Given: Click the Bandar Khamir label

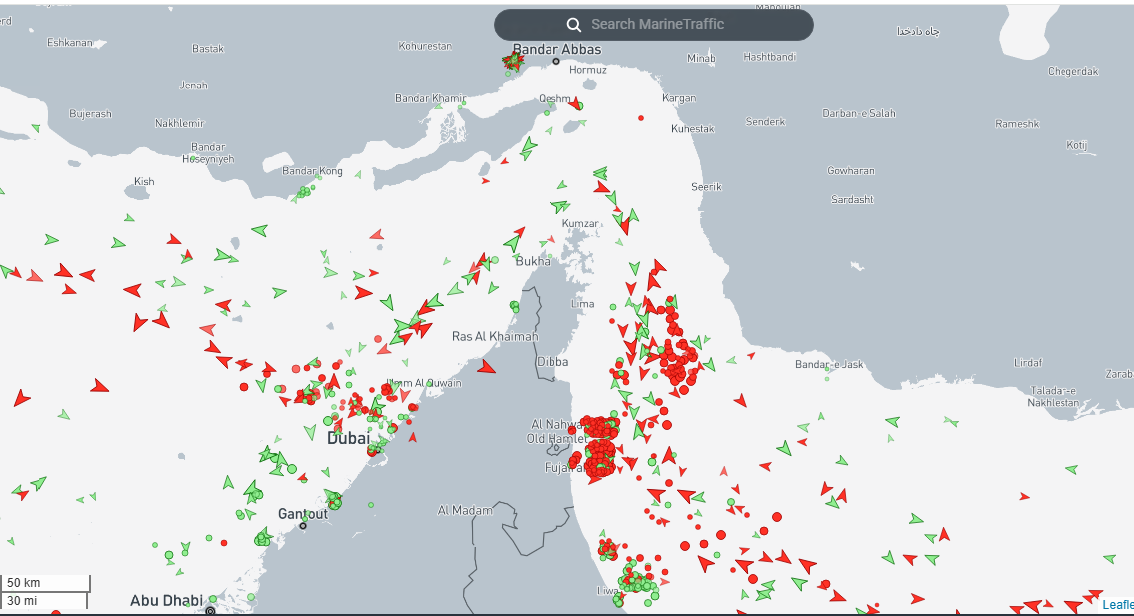Looking at the screenshot, I should pyautogui.click(x=430, y=98).
